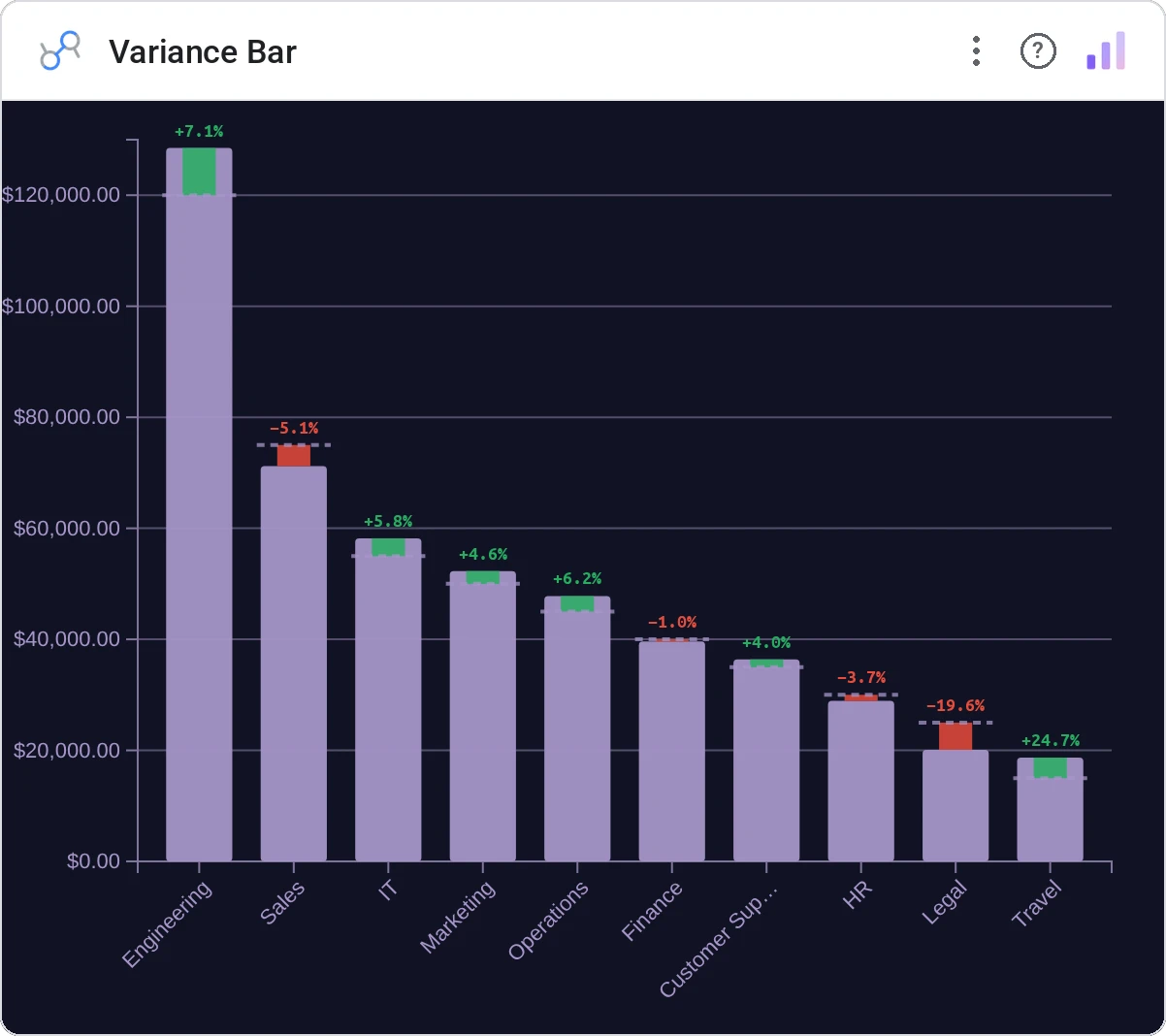Click the -5.1% variance label
1166x1036 pixels.
tap(294, 428)
